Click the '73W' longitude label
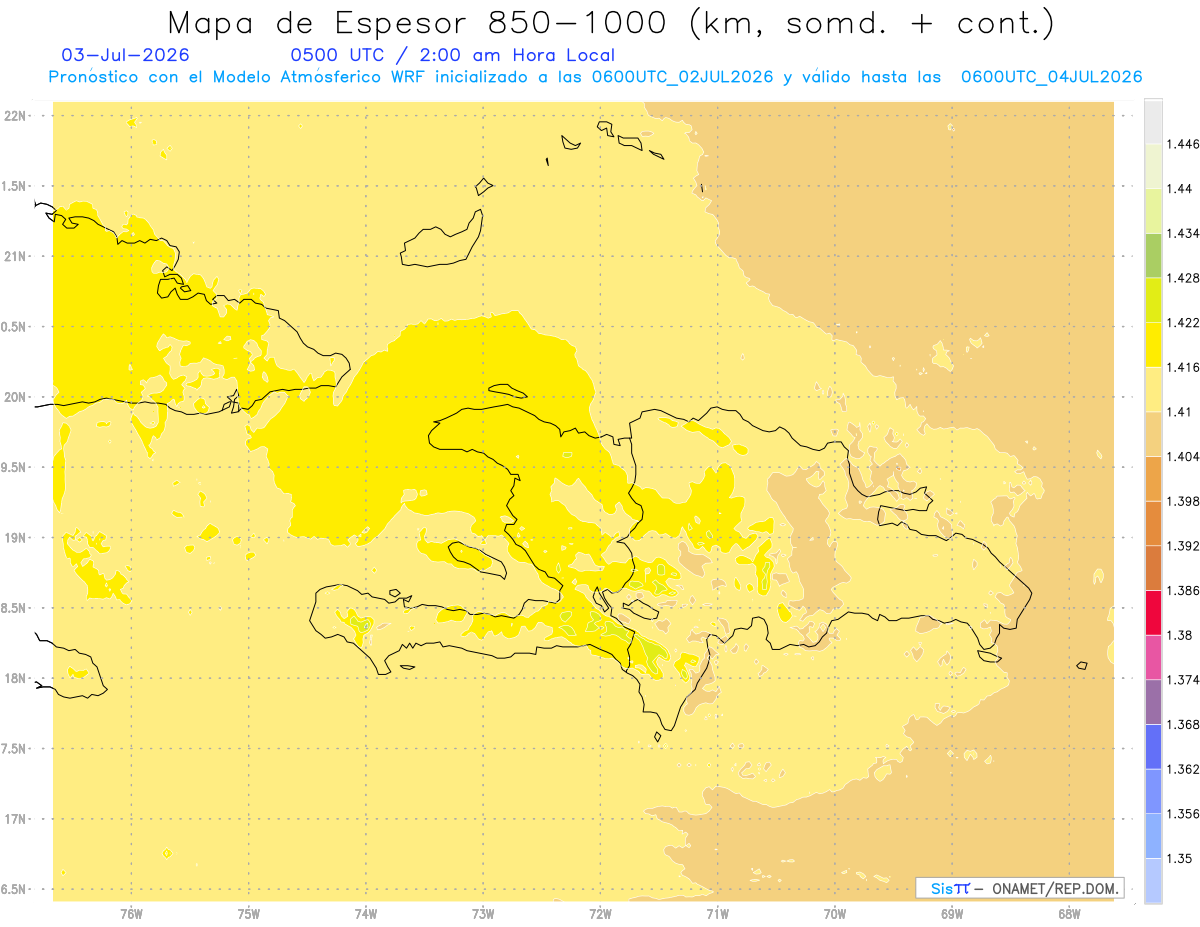This screenshot has height=927, width=1200. coord(483,913)
